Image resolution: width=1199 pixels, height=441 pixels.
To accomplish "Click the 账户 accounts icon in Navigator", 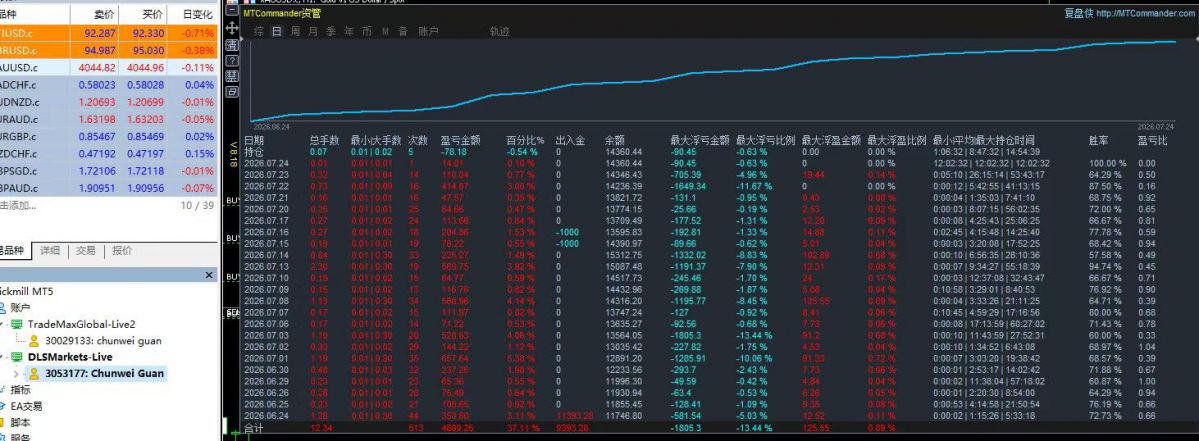I will click(x=3, y=307).
